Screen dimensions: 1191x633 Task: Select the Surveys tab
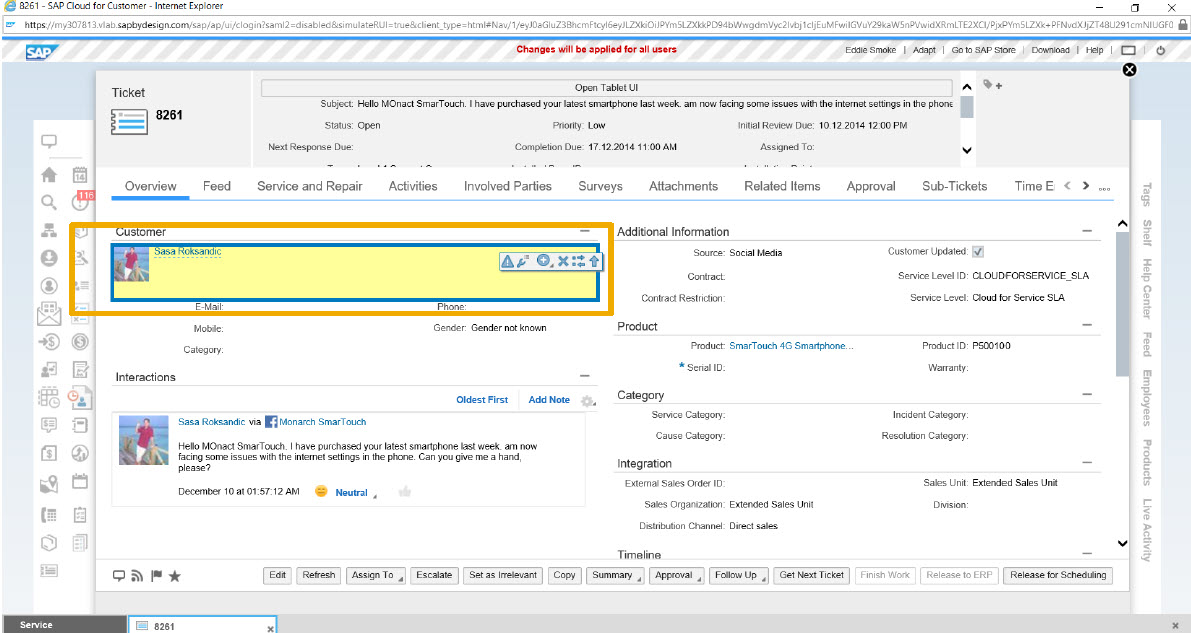click(600, 186)
